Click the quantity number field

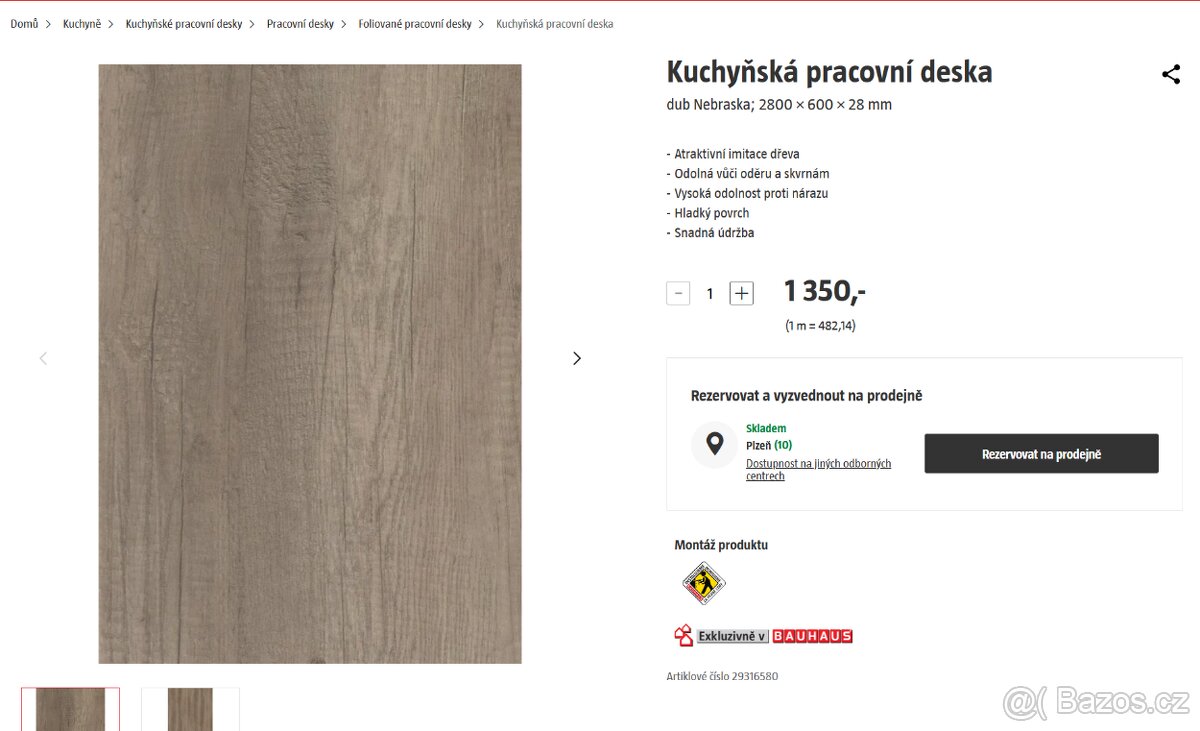[710, 293]
